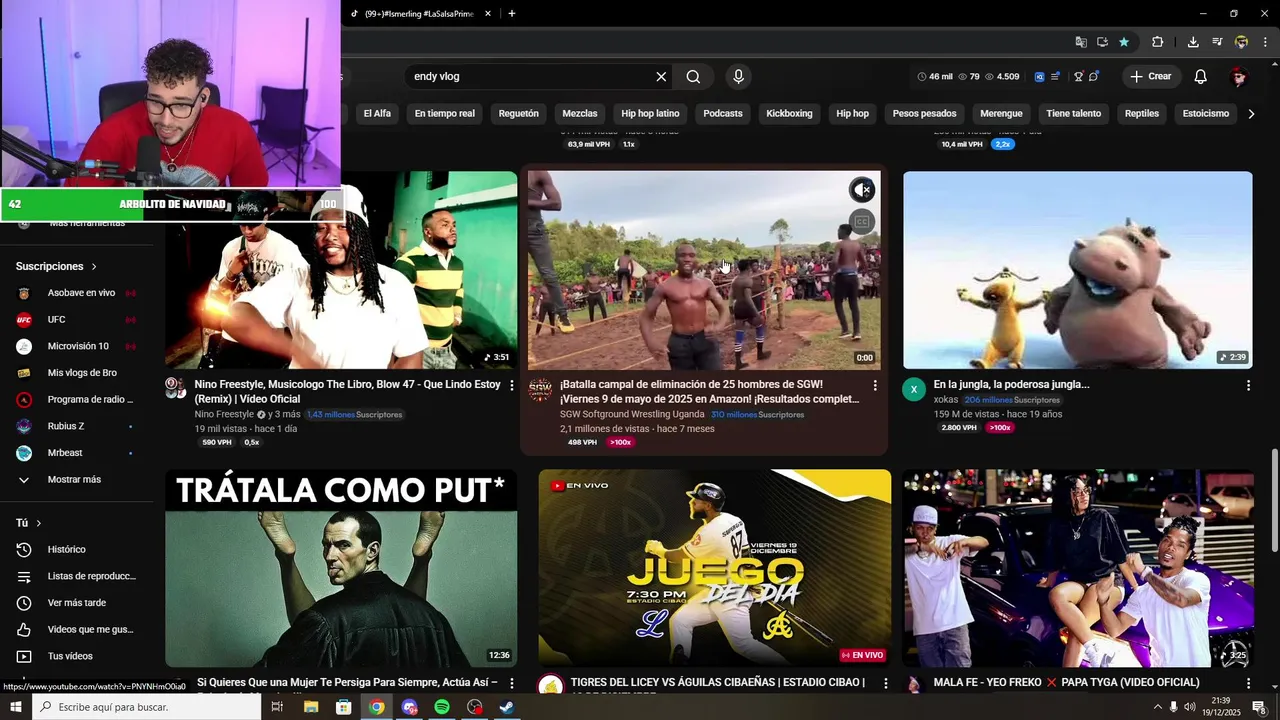Select the Estoicismo filter chip
1280x720 pixels.
tap(1205, 114)
